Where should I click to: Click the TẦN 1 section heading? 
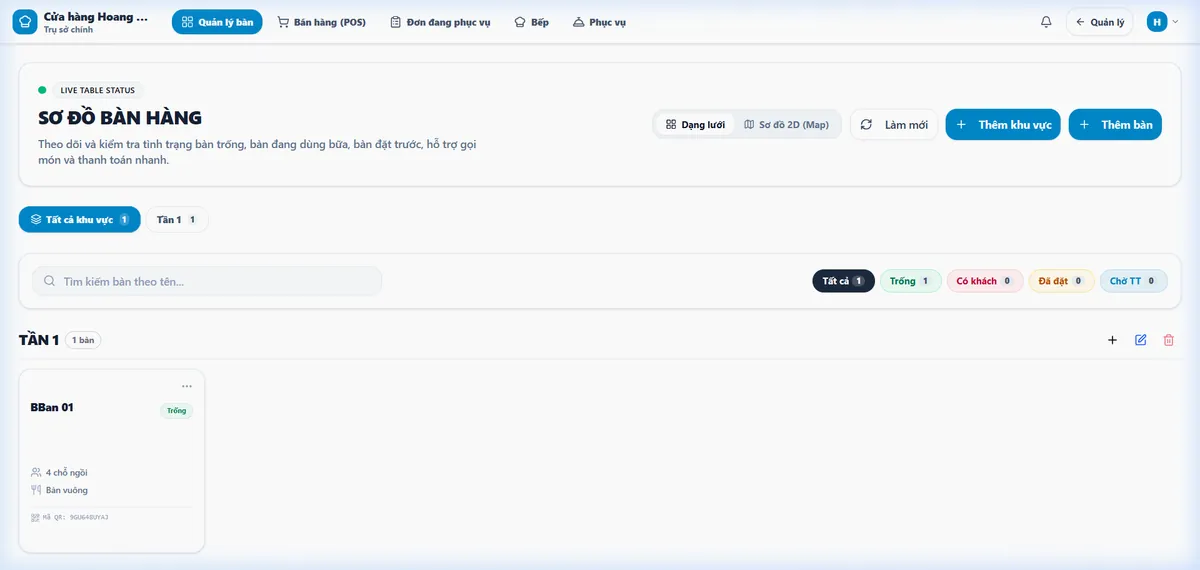[39, 340]
